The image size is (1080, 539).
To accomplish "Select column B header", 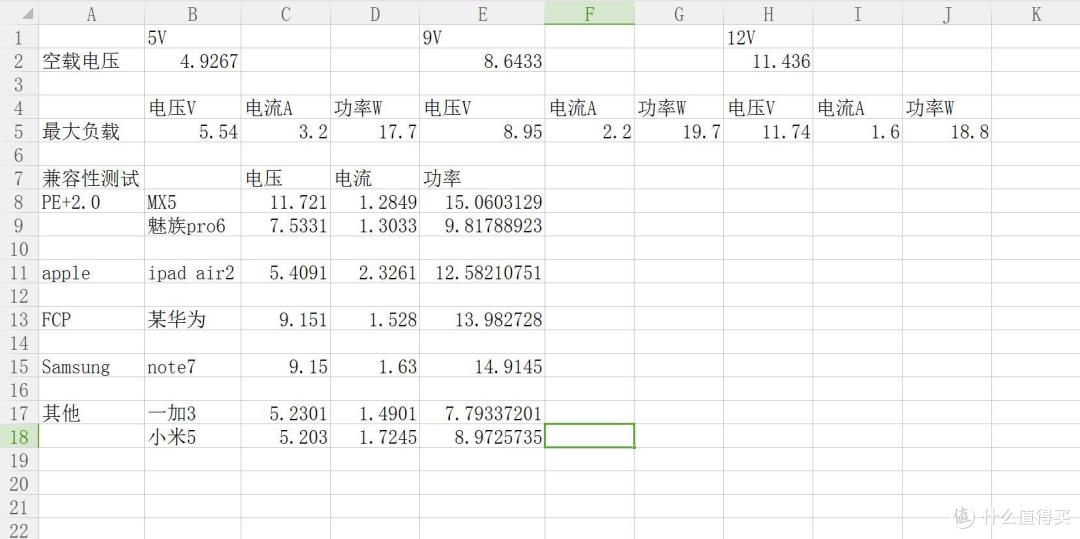I will (193, 14).
